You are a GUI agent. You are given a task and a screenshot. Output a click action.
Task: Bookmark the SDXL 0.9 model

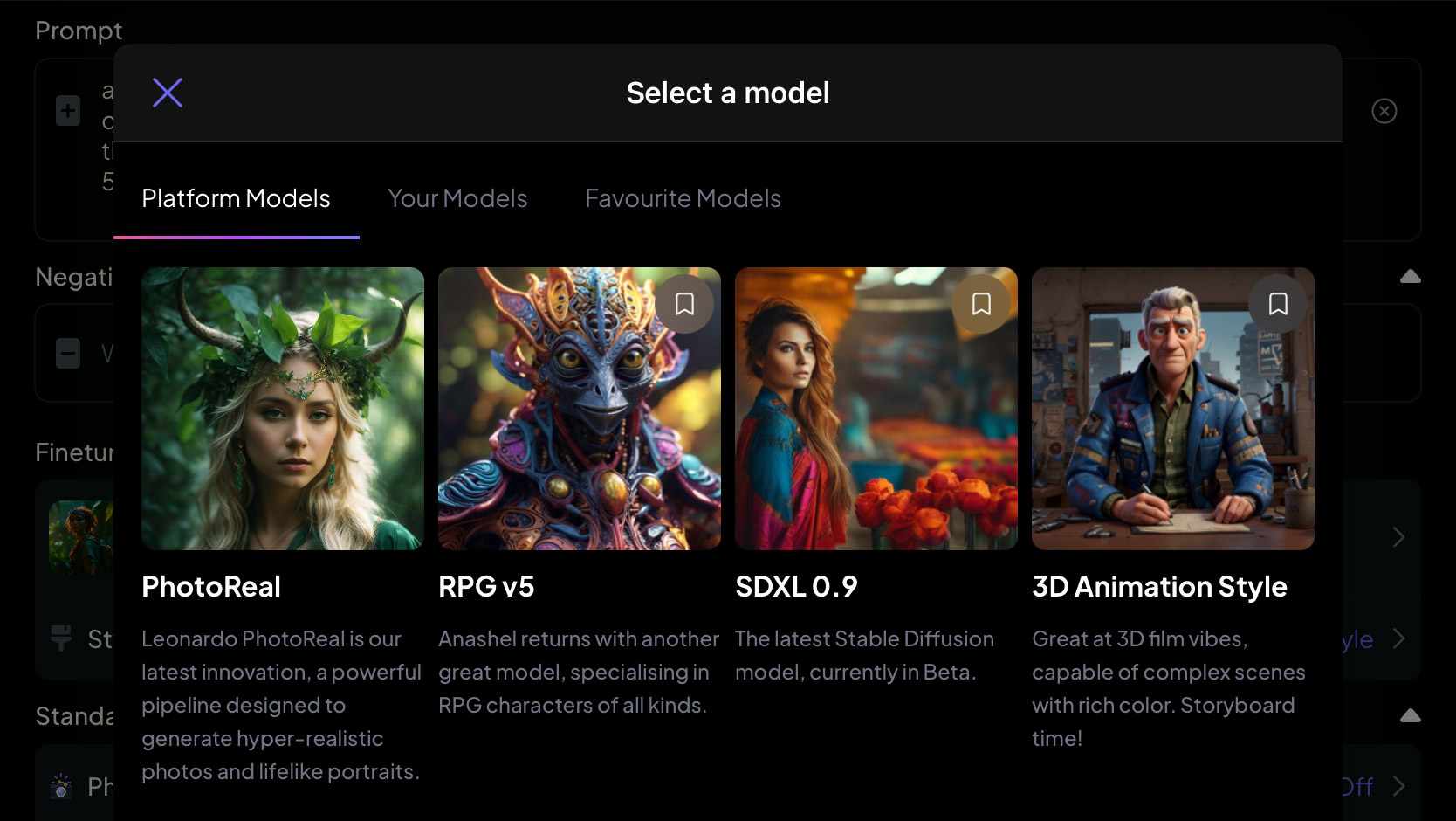coord(981,304)
